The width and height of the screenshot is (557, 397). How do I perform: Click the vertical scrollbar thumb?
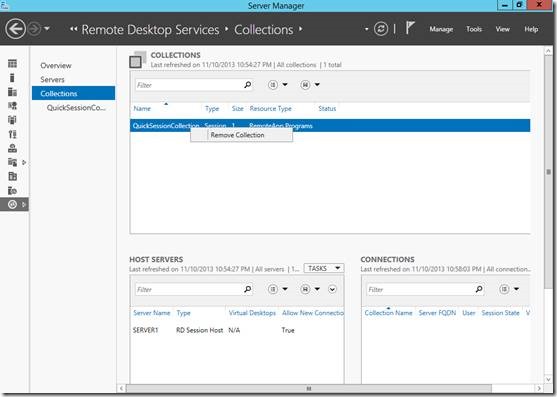[548, 172]
